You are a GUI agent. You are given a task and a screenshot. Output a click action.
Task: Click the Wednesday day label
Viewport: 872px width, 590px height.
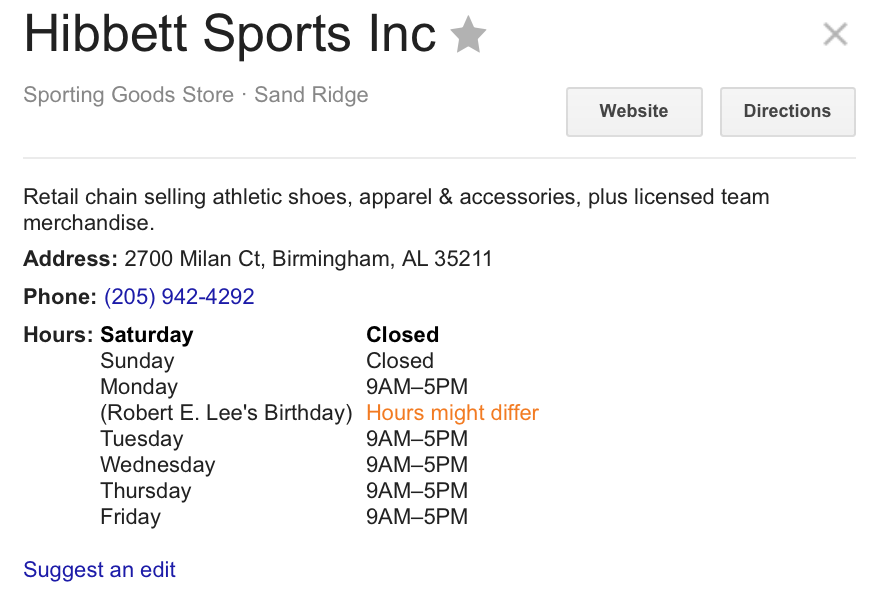click(x=158, y=465)
